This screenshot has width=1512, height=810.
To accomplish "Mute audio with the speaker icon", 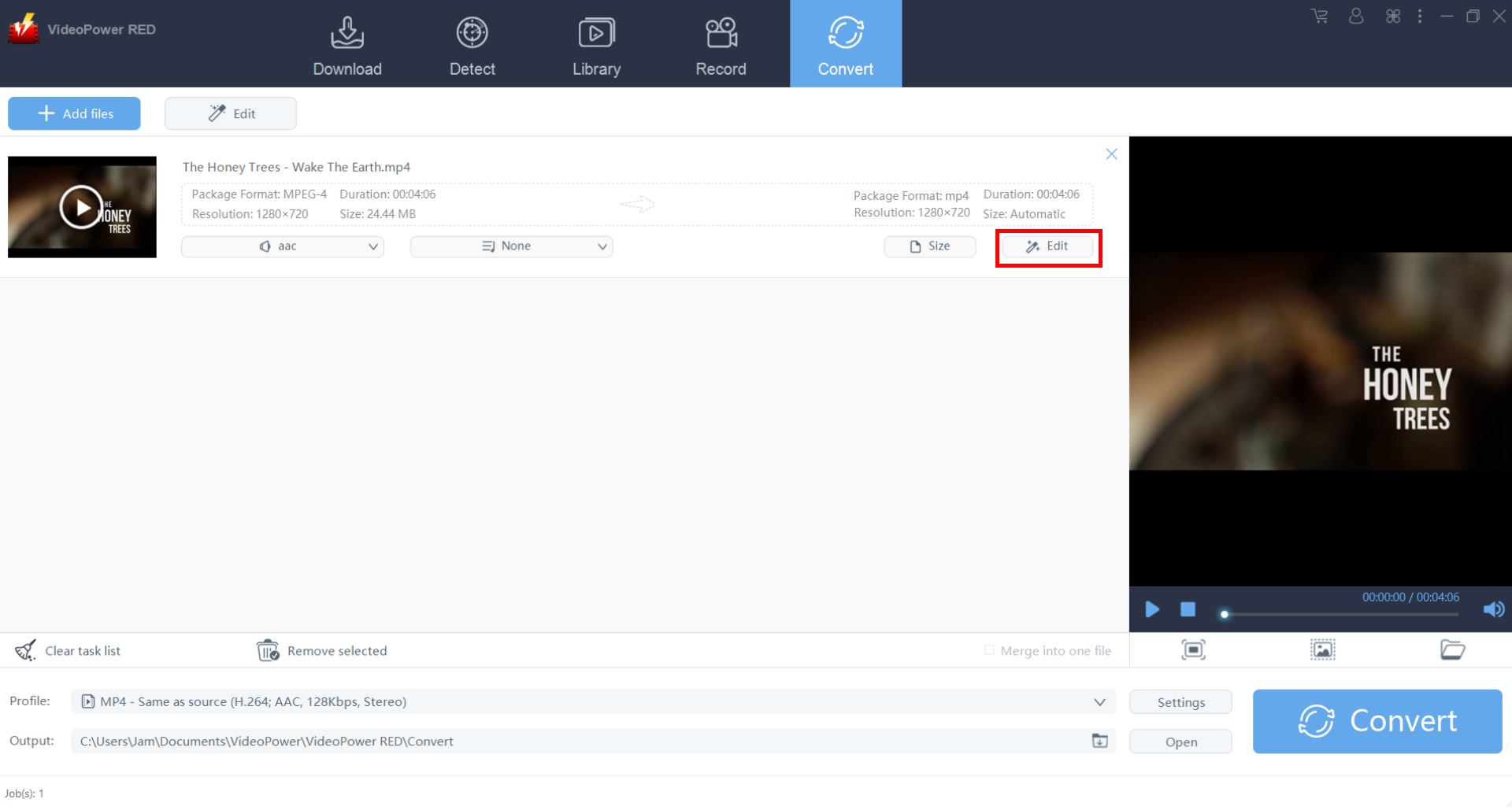I will coord(1493,609).
